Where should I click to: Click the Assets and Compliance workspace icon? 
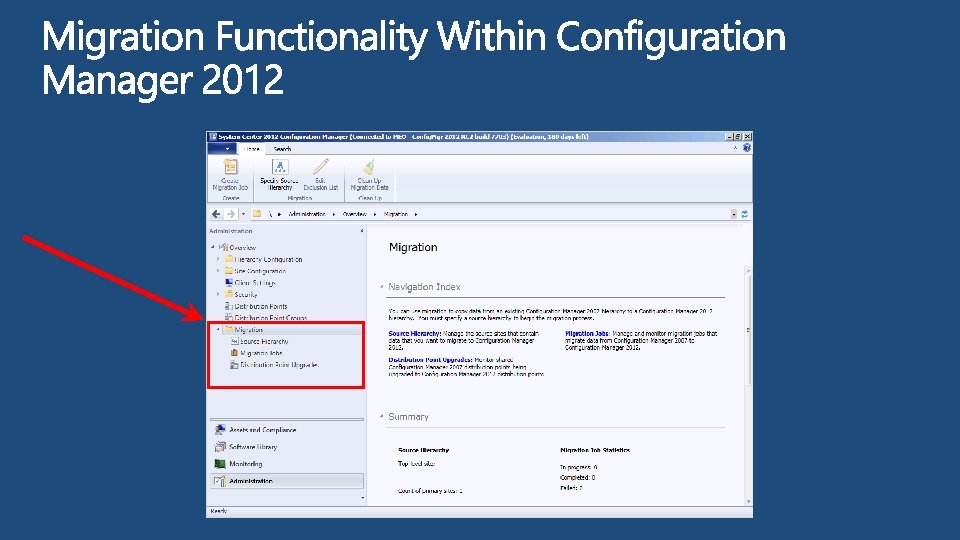click(x=220, y=430)
